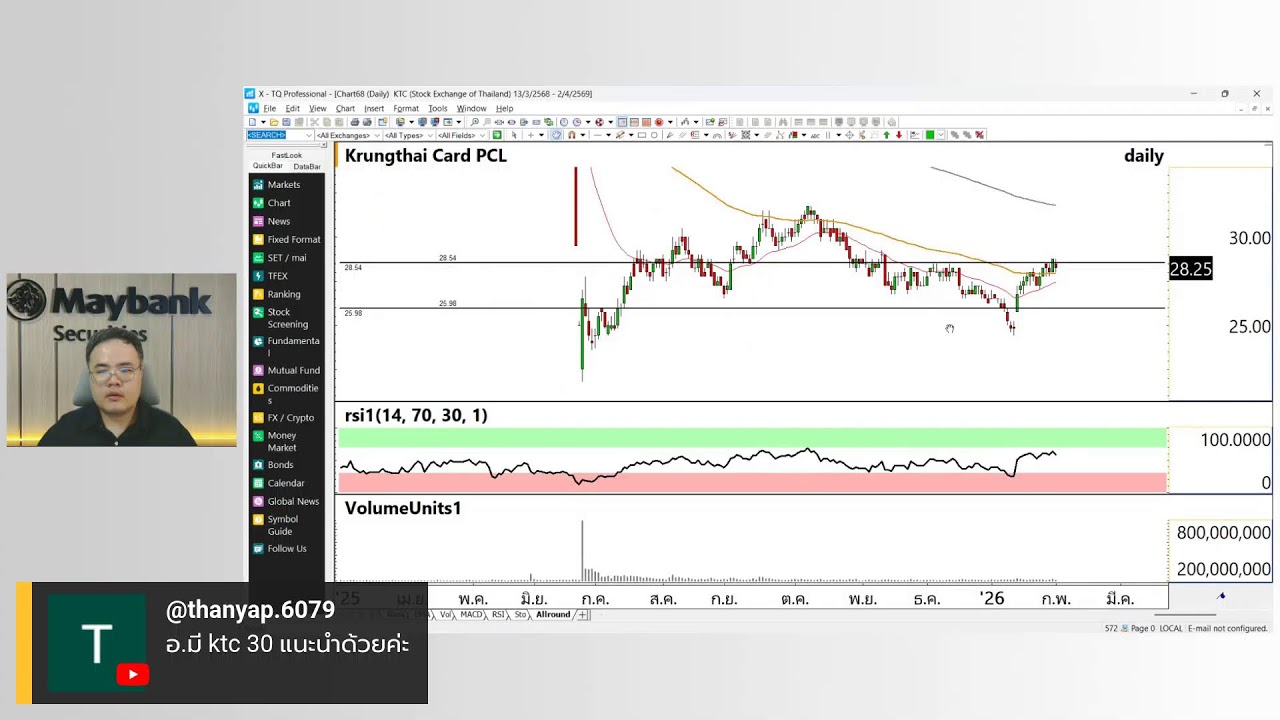
Task: Switch to the RSI sheet tab
Action: (497, 615)
